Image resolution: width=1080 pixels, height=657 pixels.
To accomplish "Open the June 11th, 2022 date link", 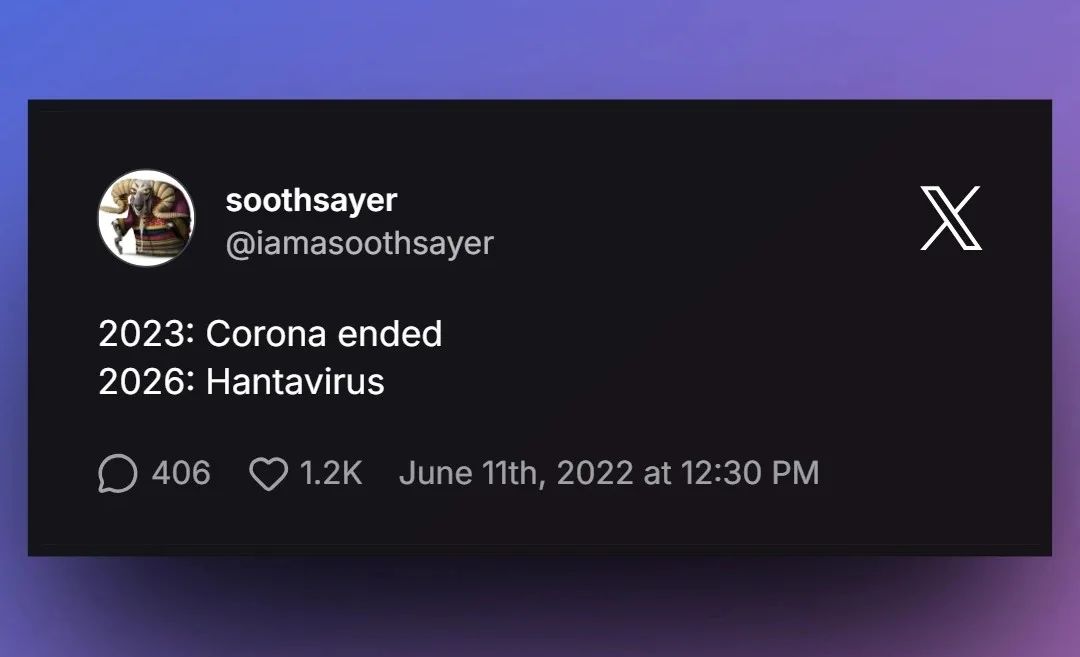I will click(x=516, y=473).
